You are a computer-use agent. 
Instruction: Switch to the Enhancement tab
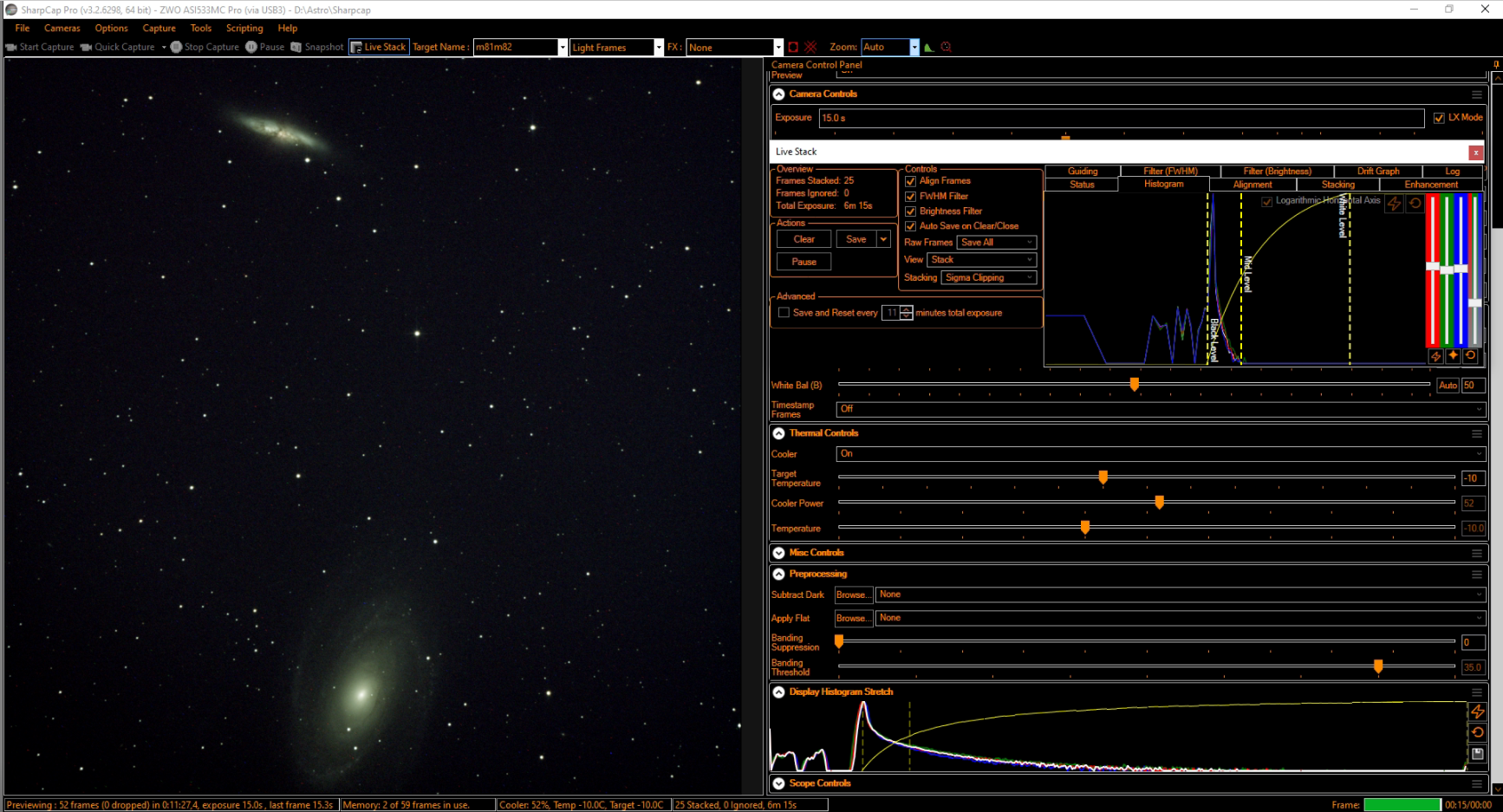tap(1431, 185)
